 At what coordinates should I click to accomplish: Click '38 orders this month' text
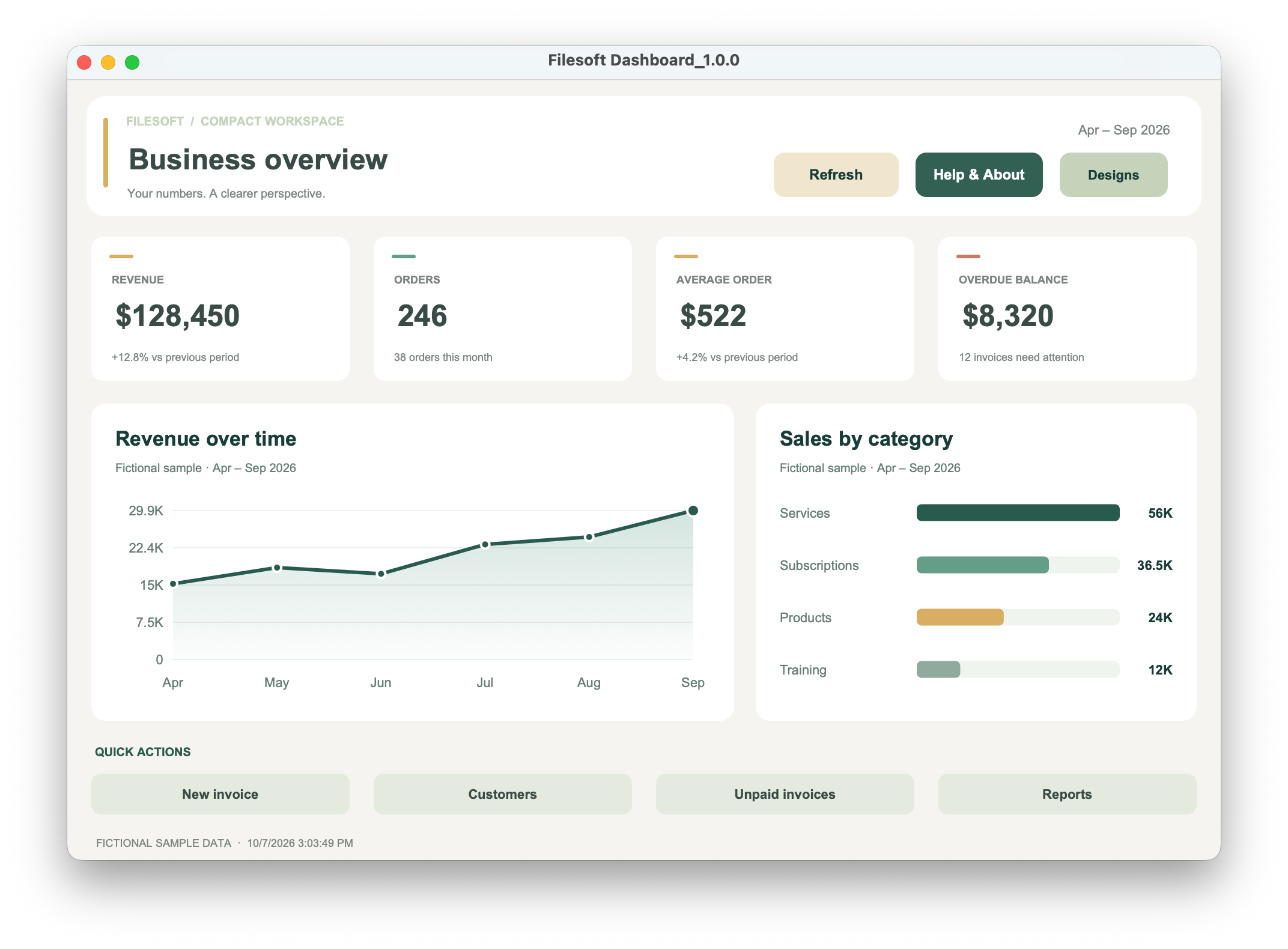[443, 357]
